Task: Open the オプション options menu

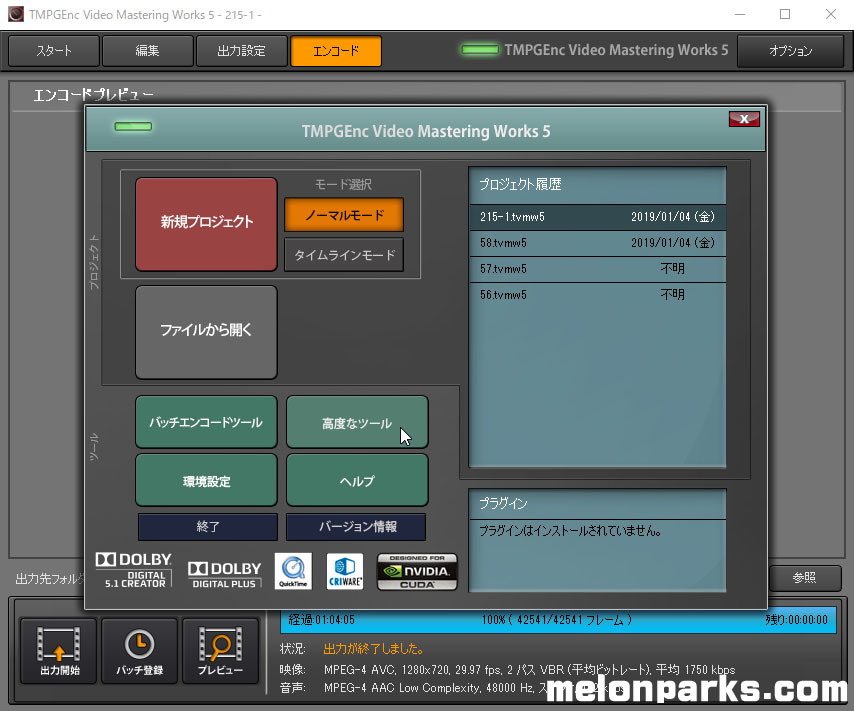Action: [x=790, y=51]
